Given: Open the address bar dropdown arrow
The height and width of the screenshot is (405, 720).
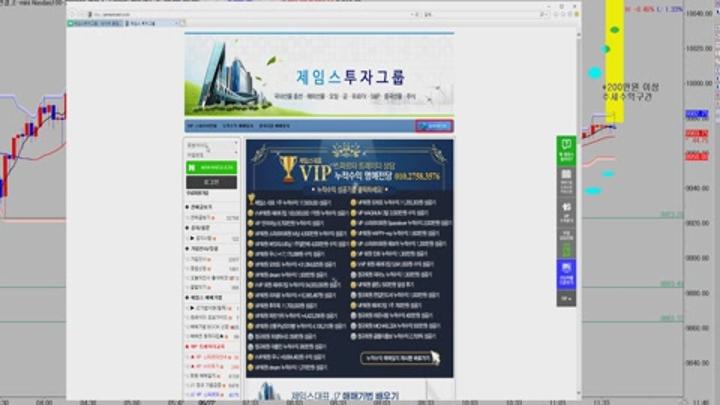Looking at the screenshot, I should pyautogui.click(x=411, y=15).
